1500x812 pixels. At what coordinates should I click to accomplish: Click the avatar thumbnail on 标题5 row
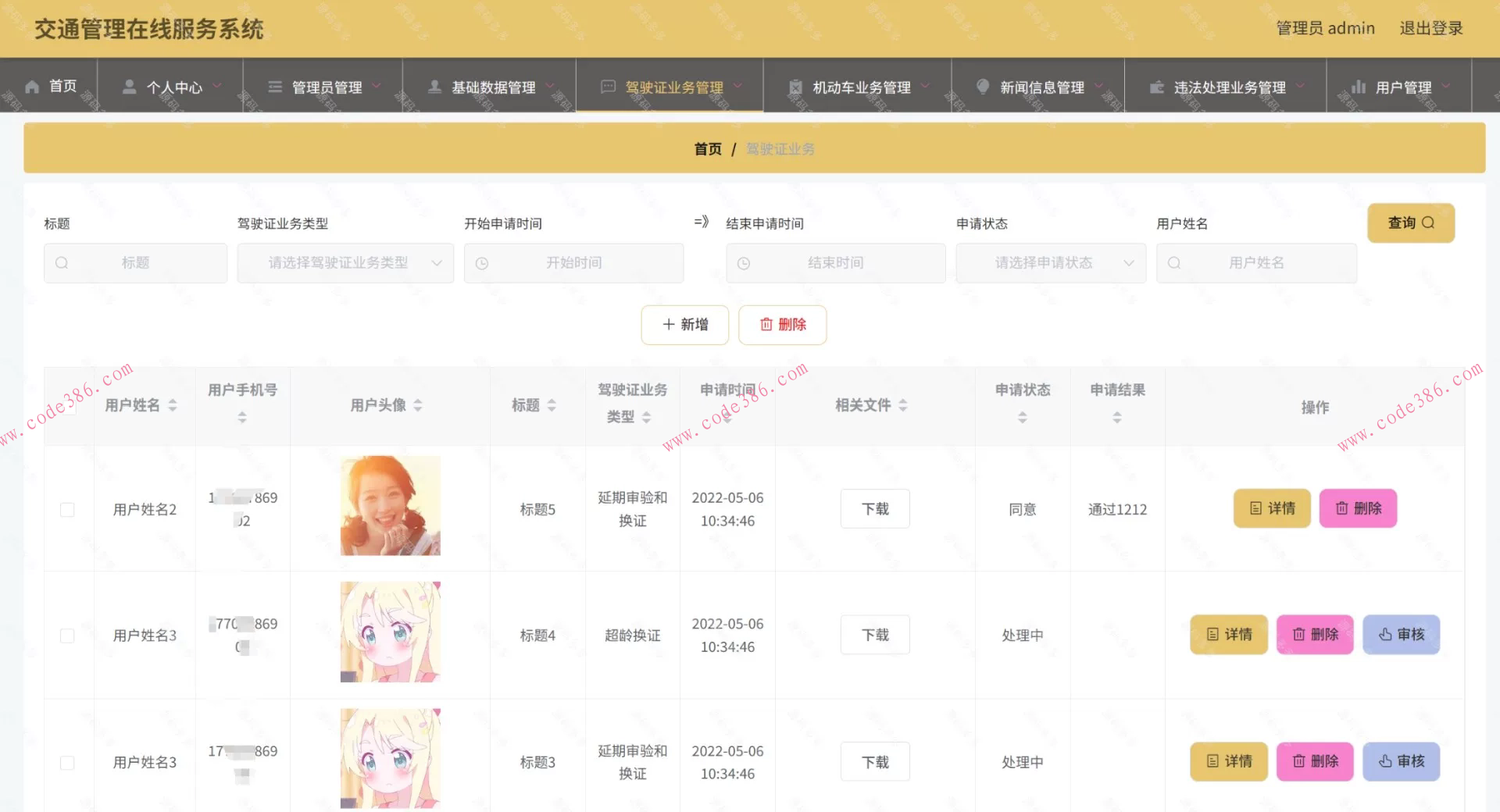[390, 505]
